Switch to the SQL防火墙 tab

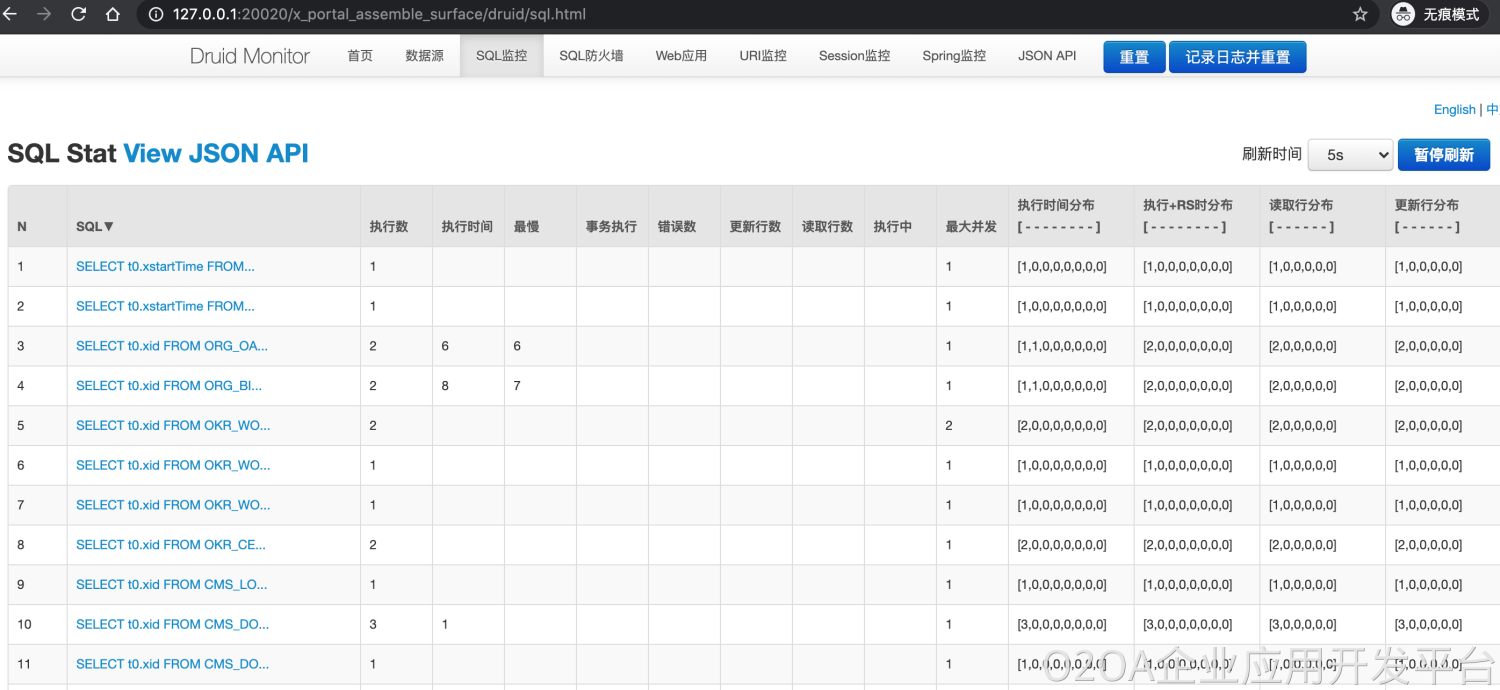591,56
